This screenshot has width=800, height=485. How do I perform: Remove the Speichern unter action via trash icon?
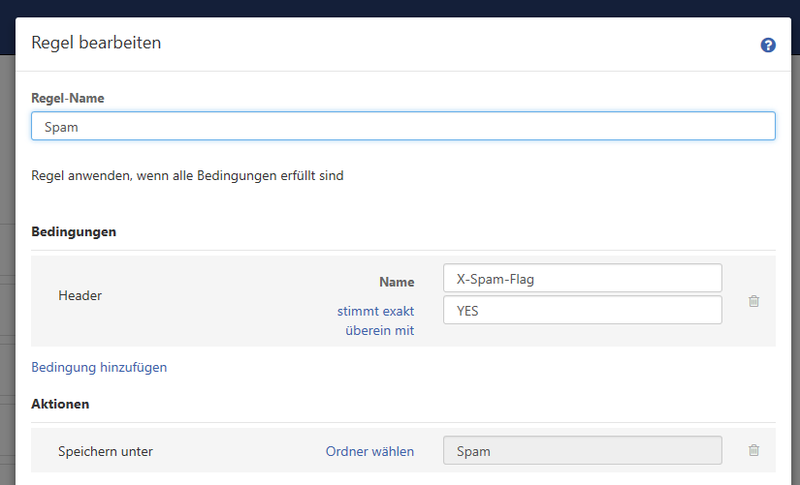click(x=754, y=450)
